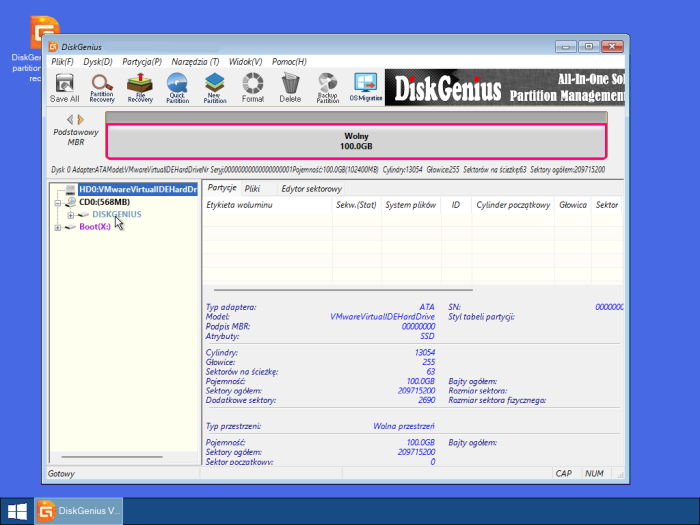Open the Backup Partition tool
The height and width of the screenshot is (525, 700).
click(328, 88)
